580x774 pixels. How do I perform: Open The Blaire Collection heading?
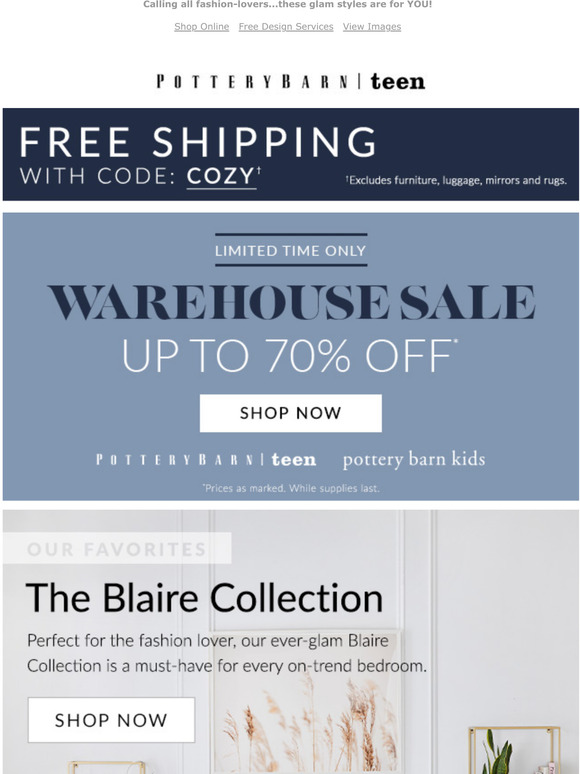204,598
